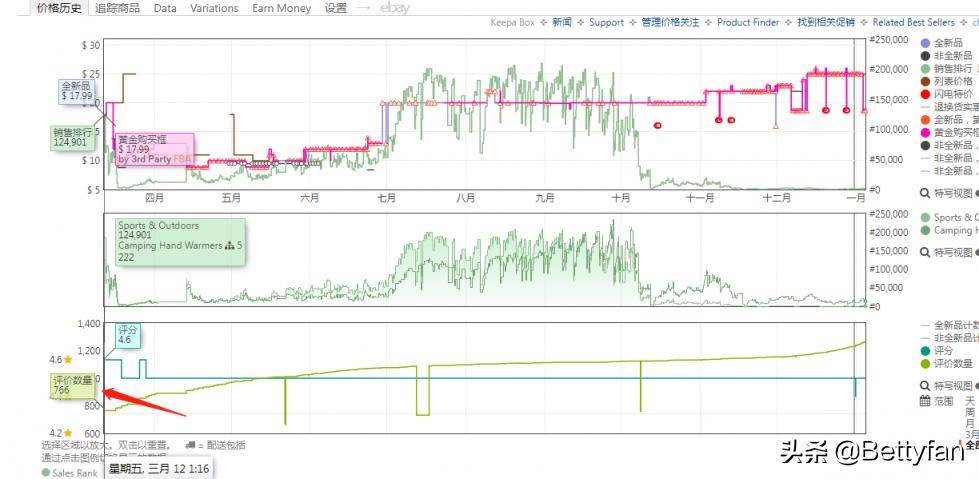Click the 黄金购买框 magenta legend dot
The height and width of the screenshot is (479, 979).
(x=925, y=132)
